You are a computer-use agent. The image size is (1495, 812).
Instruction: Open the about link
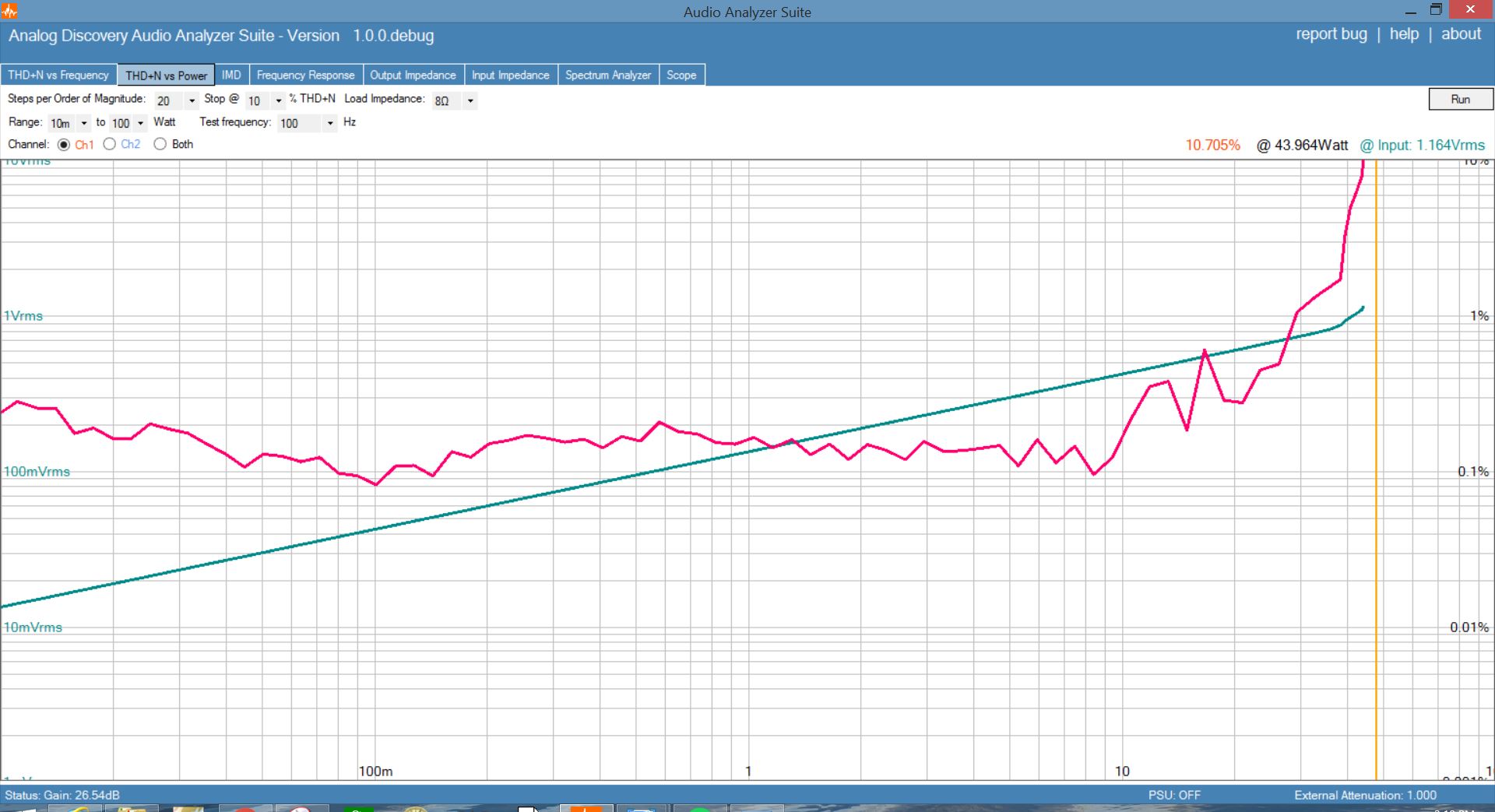click(1461, 34)
